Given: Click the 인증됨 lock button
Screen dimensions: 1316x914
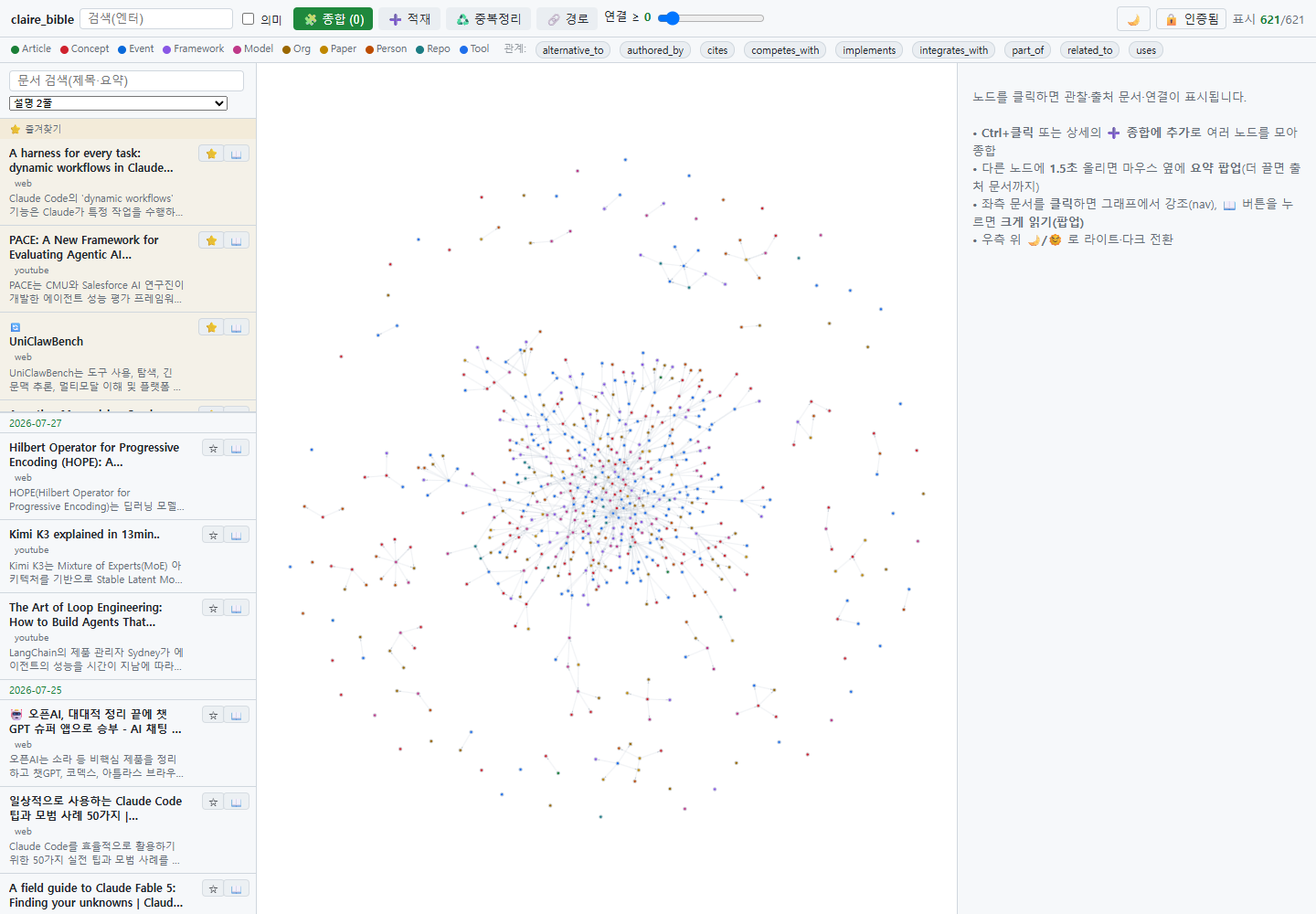Looking at the screenshot, I should (x=1191, y=19).
